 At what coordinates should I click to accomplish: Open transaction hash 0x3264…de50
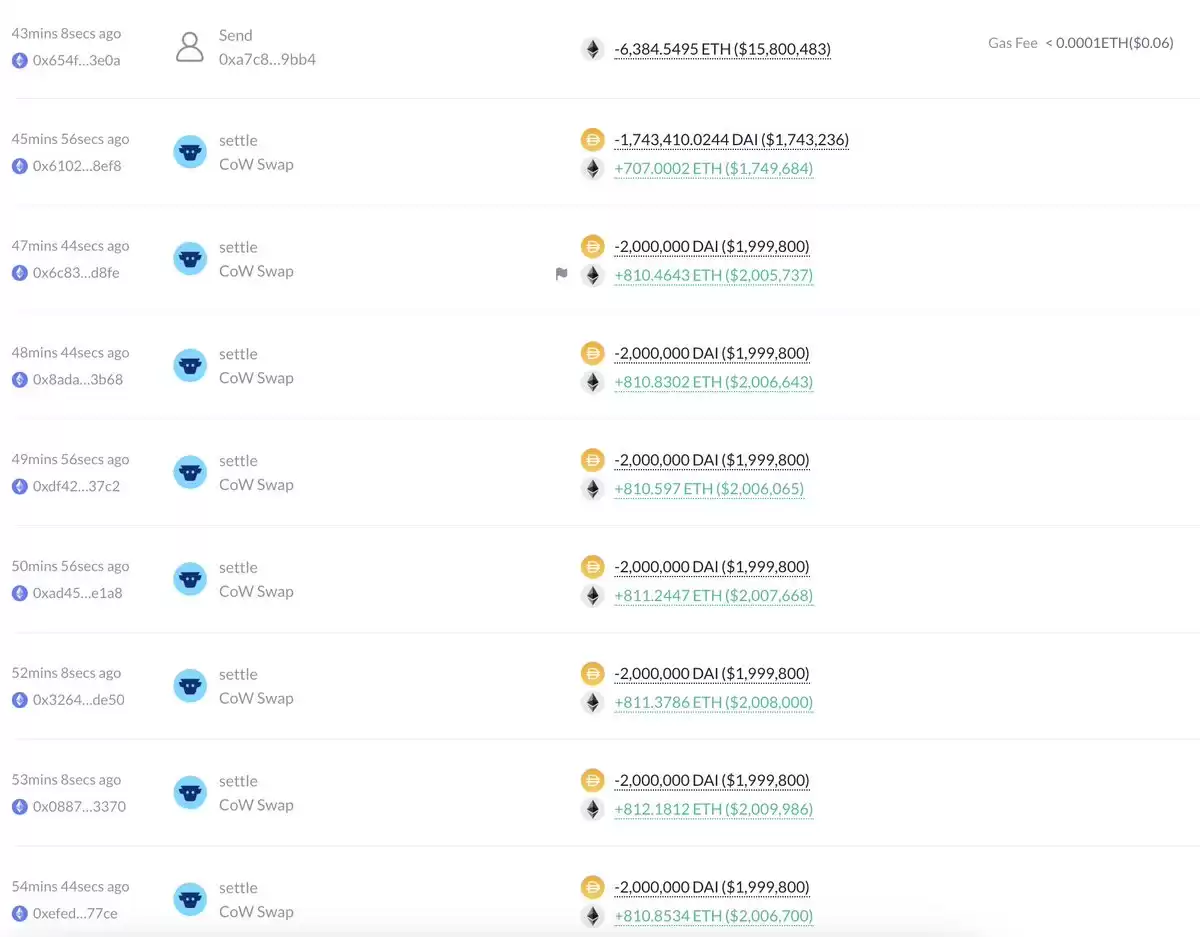(78, 700)
